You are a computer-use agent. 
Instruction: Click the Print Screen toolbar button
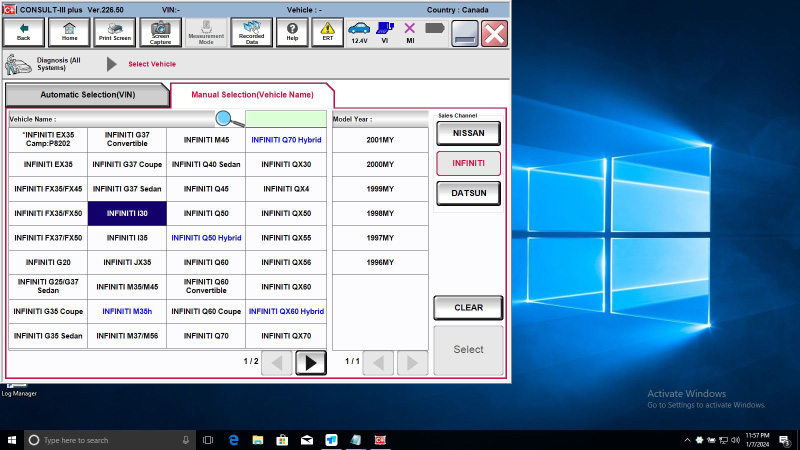[115, 32]
